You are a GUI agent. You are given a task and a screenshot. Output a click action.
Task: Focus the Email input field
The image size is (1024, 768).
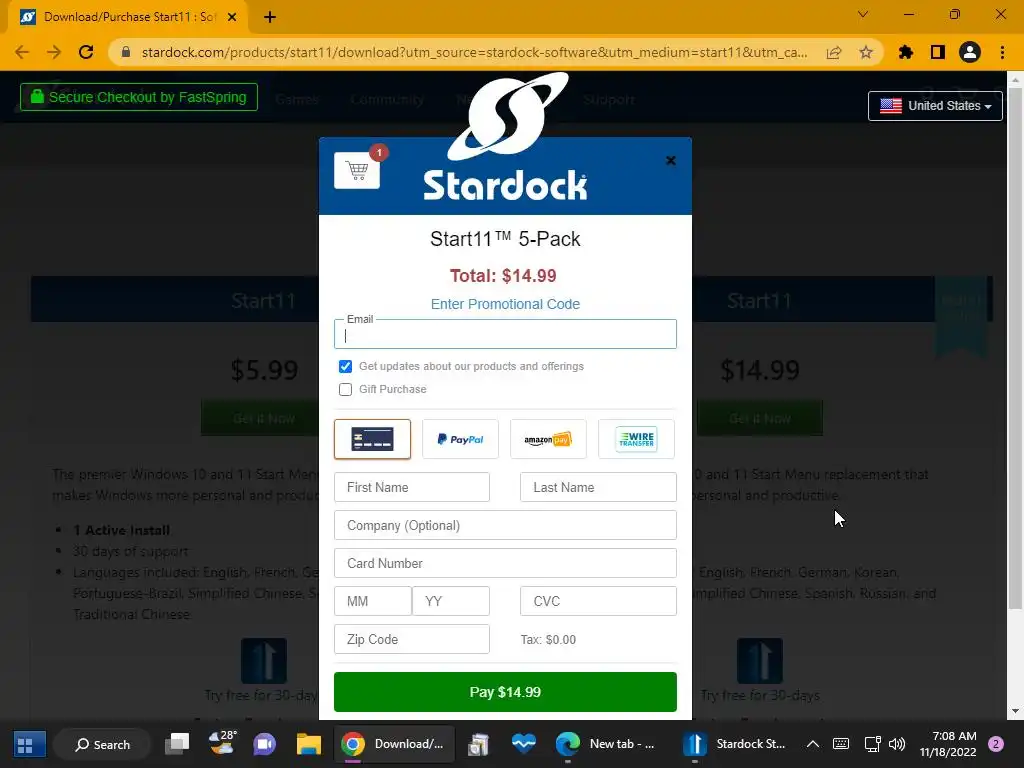505,334
